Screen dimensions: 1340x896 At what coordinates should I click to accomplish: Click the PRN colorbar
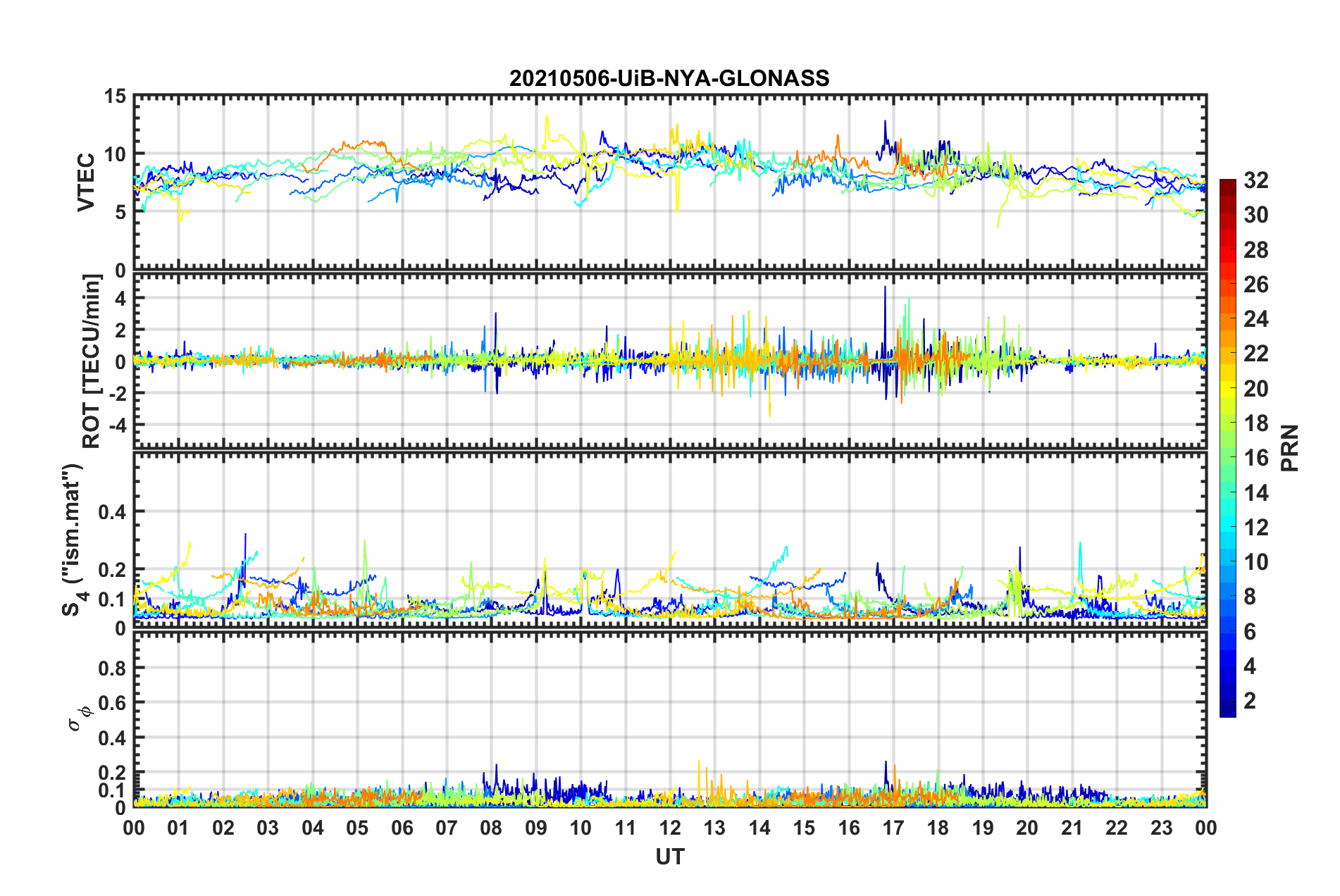(x=1228, y=448)
